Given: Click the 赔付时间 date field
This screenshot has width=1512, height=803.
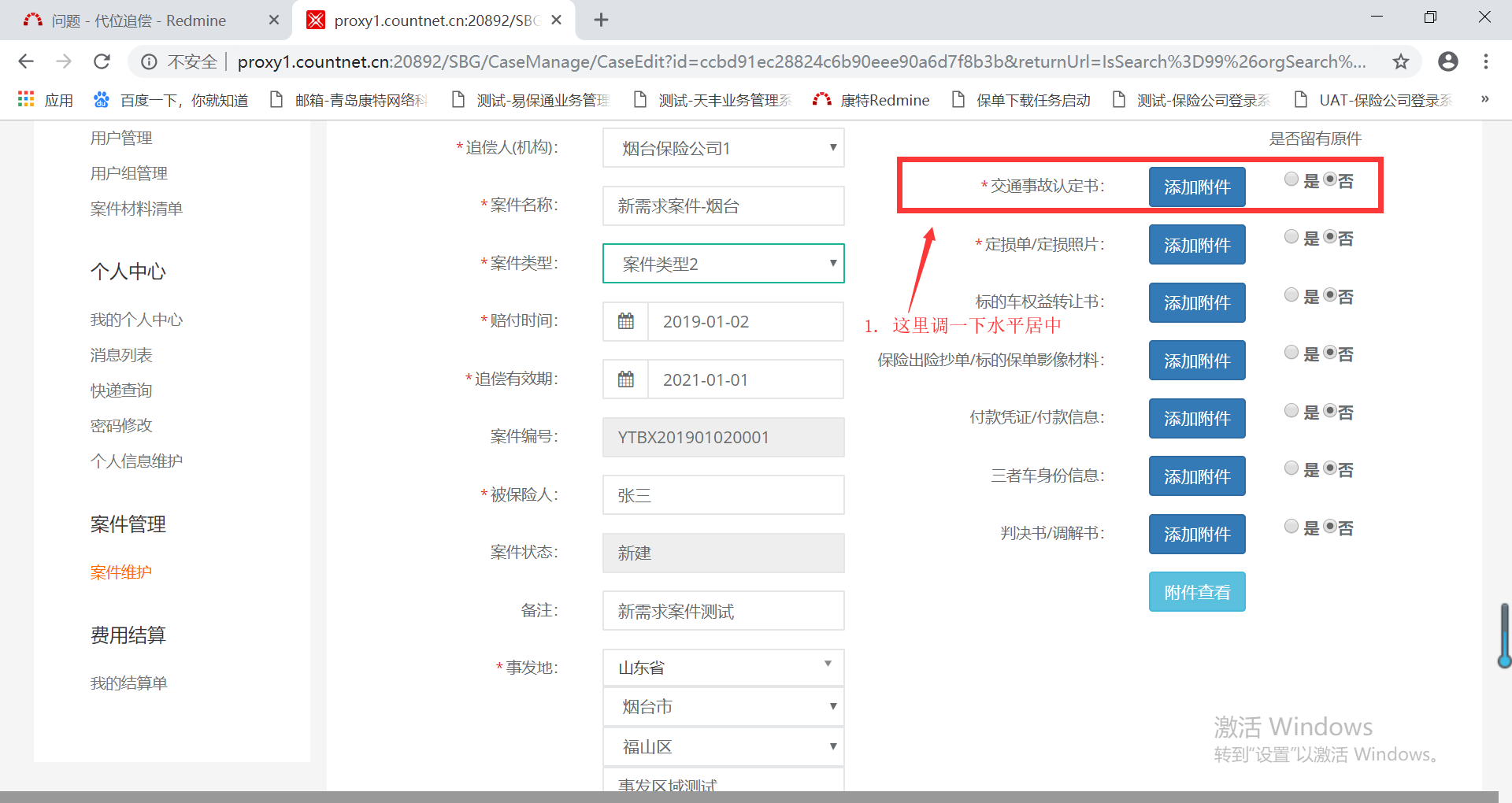Looking at the screenshot, I should pyautogui.click(x=745, y=321).
